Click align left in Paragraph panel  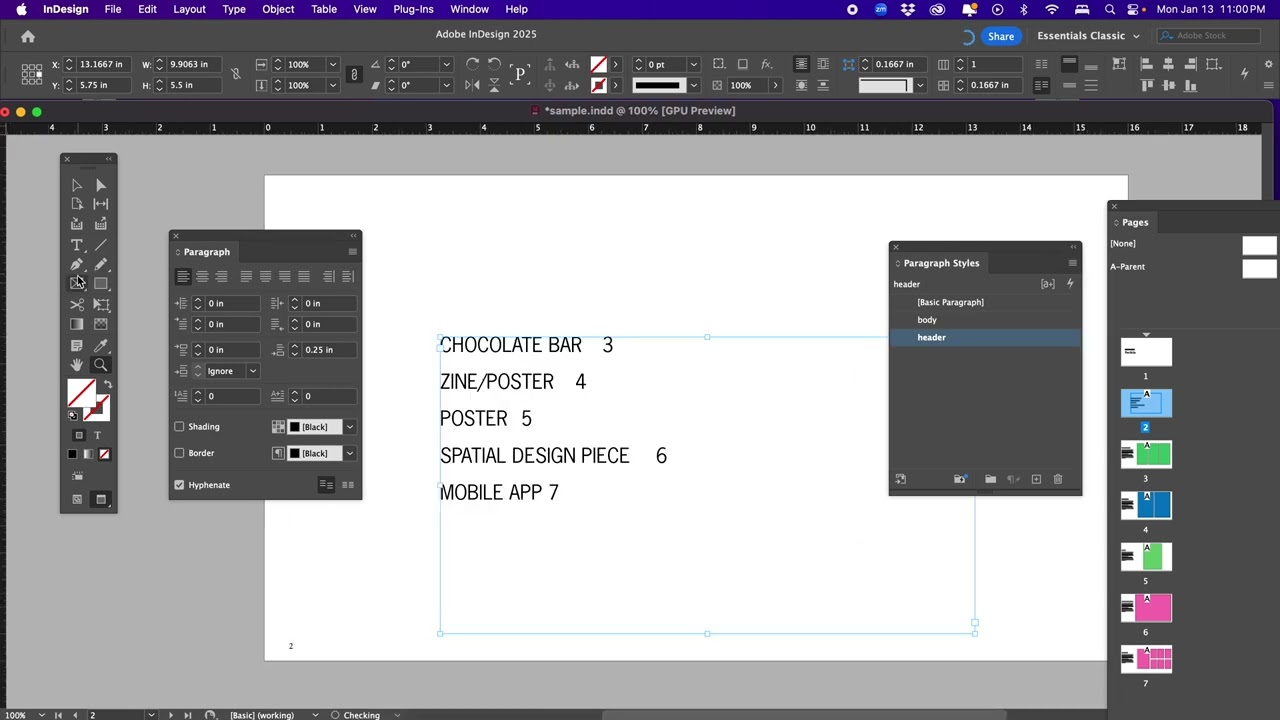pyautogui.click(x=182, y=276)
